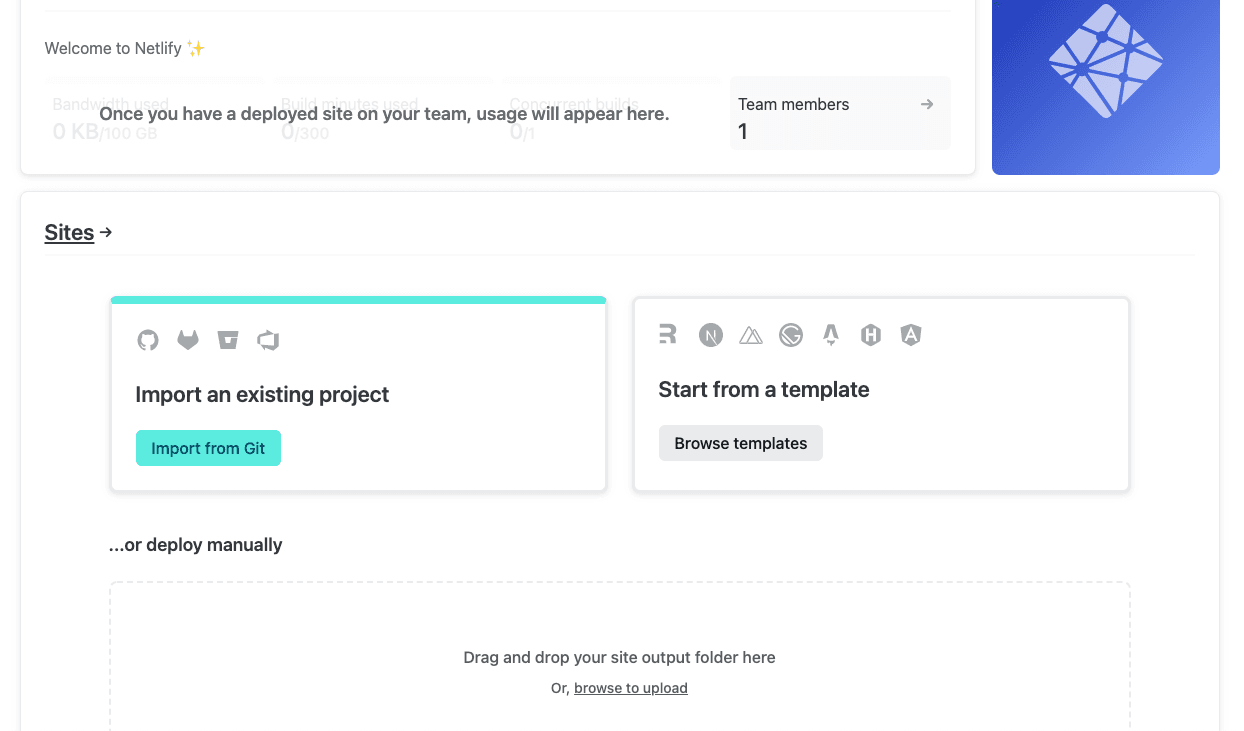Screen dimensions: 1244x731
Task: Click the GitHub icon
Action: click(x=148, y=340)
